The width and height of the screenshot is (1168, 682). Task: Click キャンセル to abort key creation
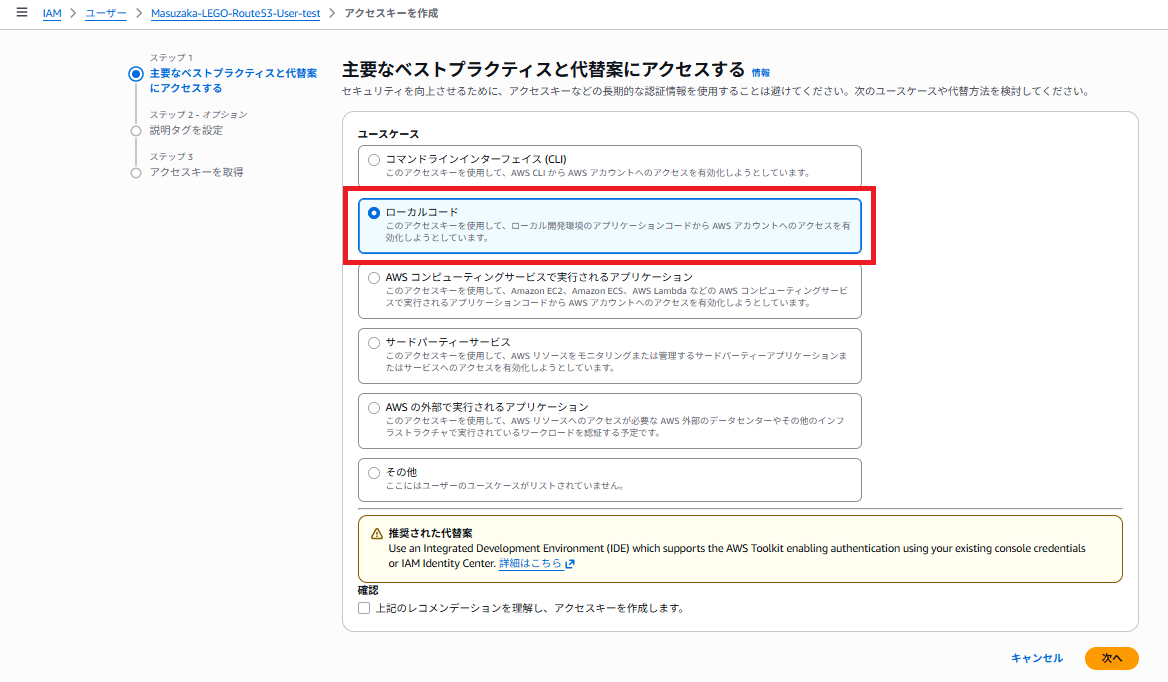tap(1036, 658)
